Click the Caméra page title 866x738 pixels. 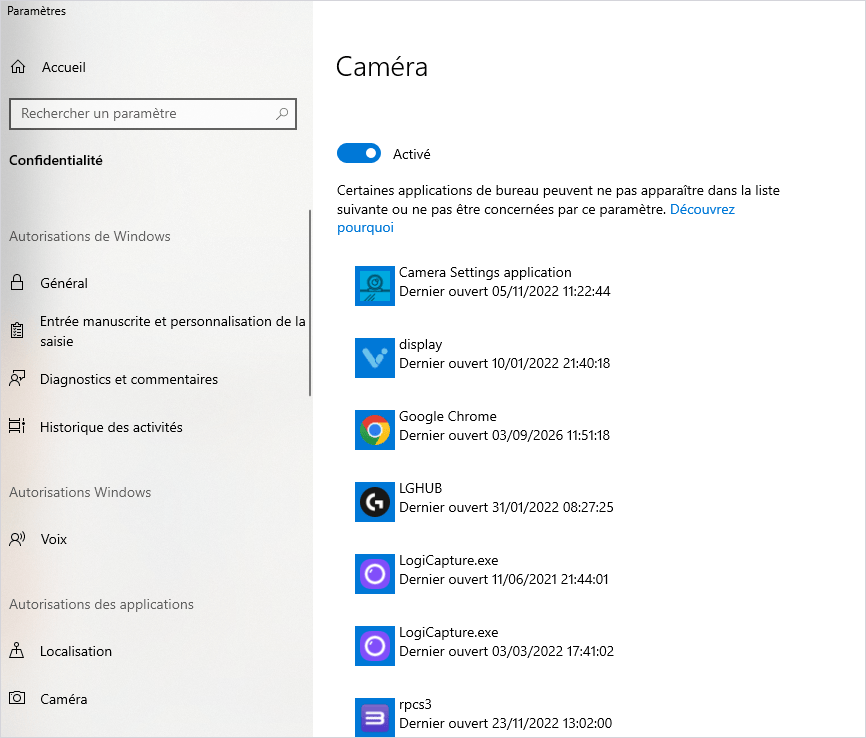[382, 67]
